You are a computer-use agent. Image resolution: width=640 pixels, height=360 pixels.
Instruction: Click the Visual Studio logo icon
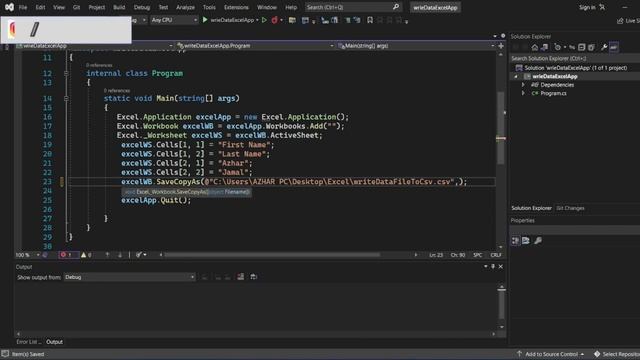(x=9, y=7)
